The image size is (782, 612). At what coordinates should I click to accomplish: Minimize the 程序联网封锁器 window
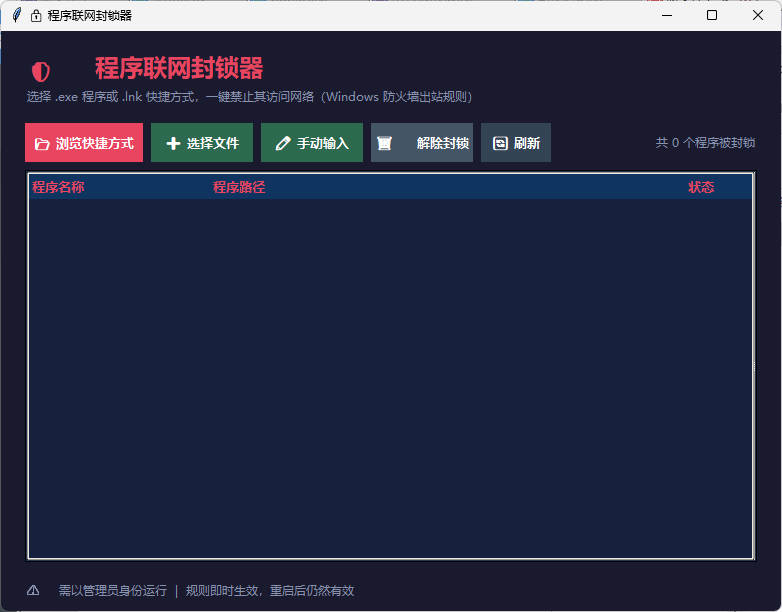pyautogui.click(x=666, y=16)
